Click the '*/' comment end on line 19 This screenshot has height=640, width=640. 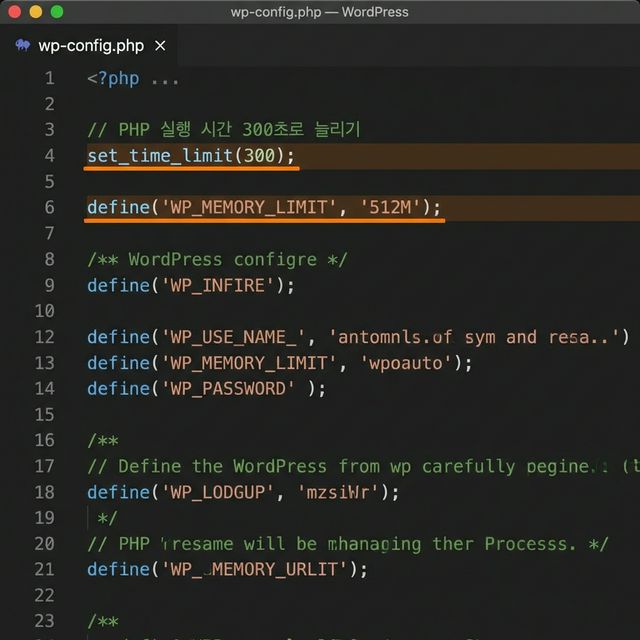coord(107,518)
